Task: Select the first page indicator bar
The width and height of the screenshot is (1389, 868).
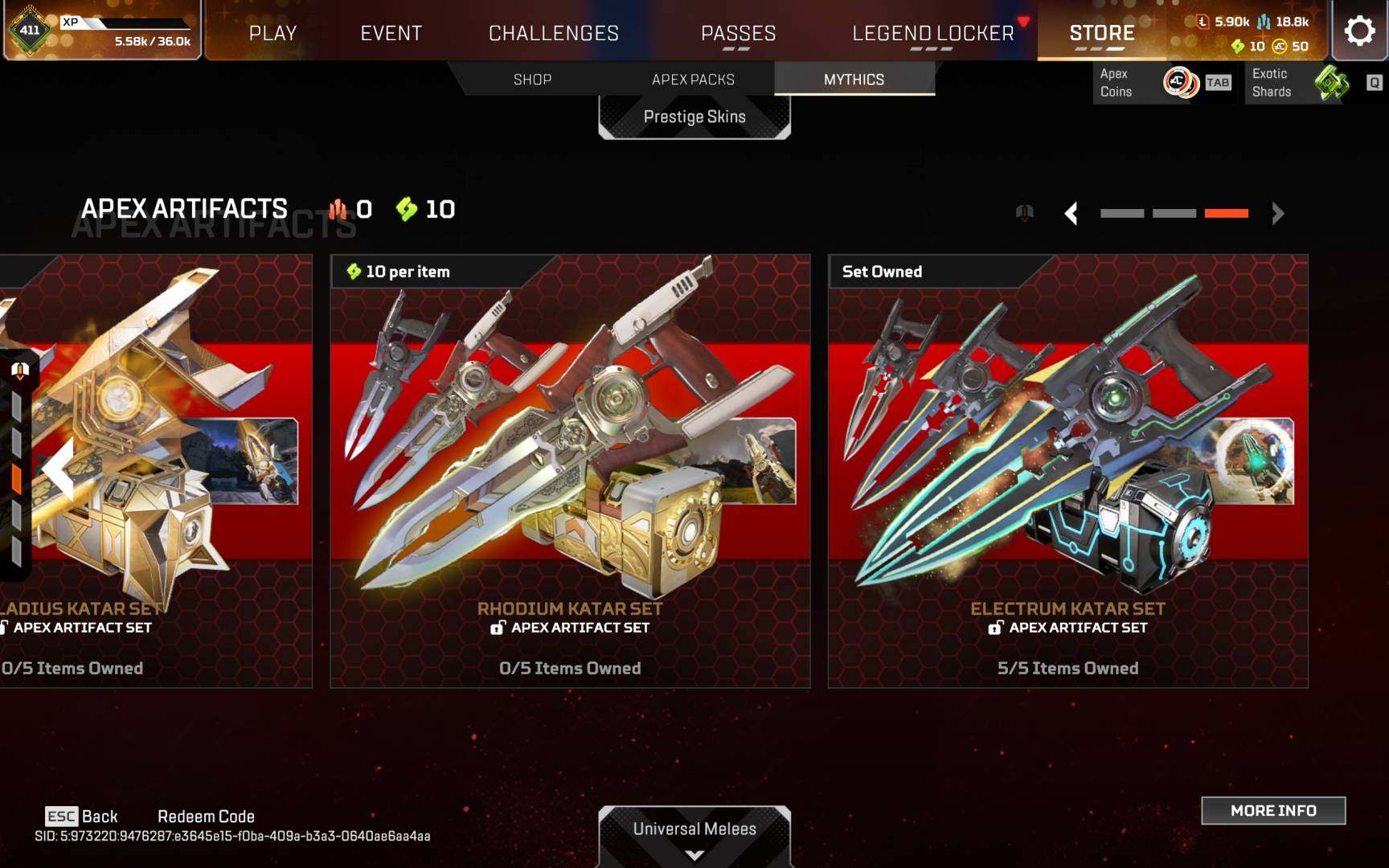Action: point(1122,213)
